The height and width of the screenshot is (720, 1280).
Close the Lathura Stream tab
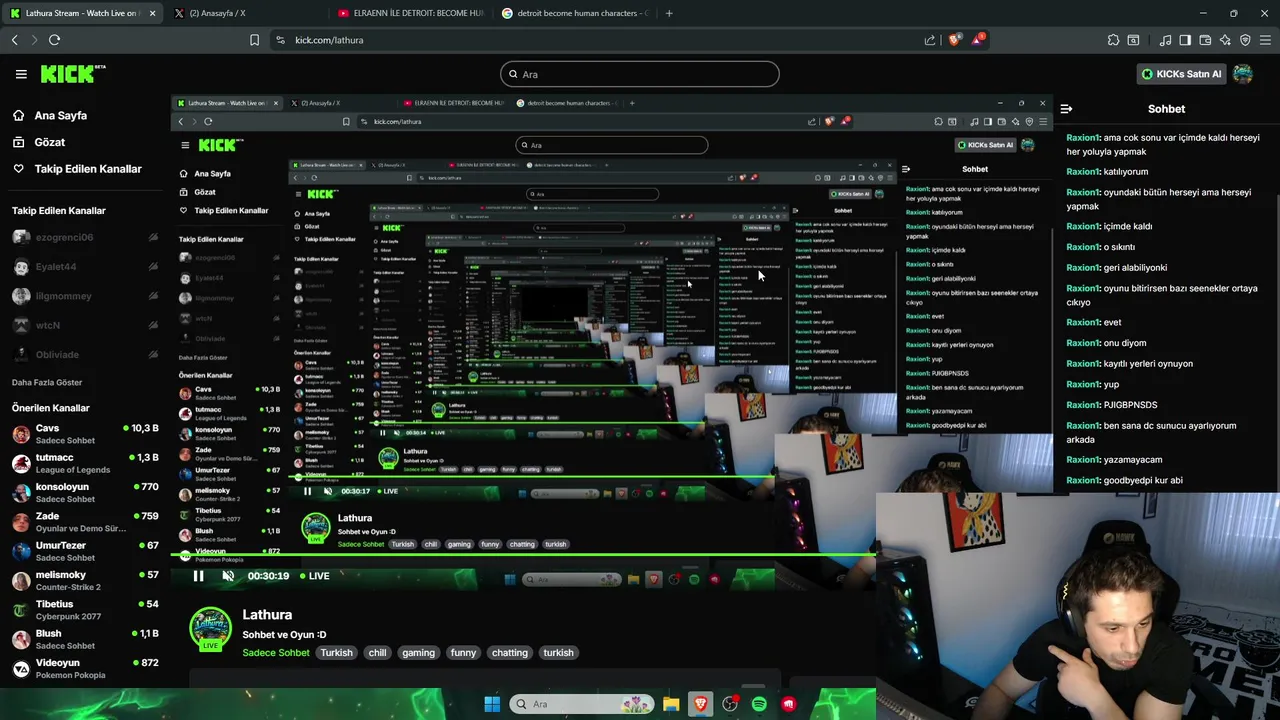pos(151,13)
